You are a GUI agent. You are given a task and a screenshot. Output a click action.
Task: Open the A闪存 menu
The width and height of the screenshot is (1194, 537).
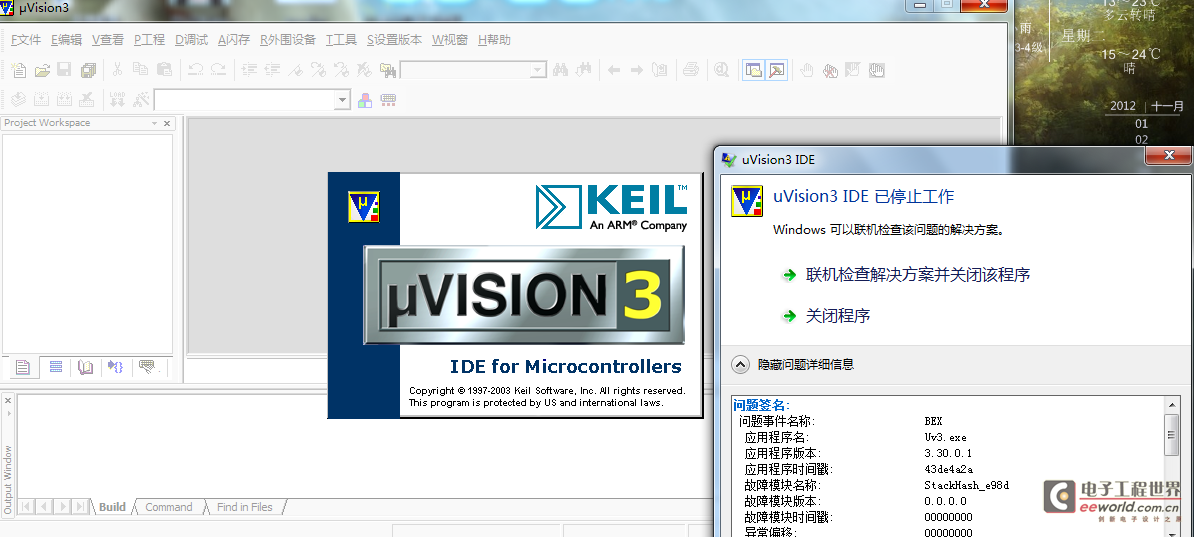click(x=234, y=40)
